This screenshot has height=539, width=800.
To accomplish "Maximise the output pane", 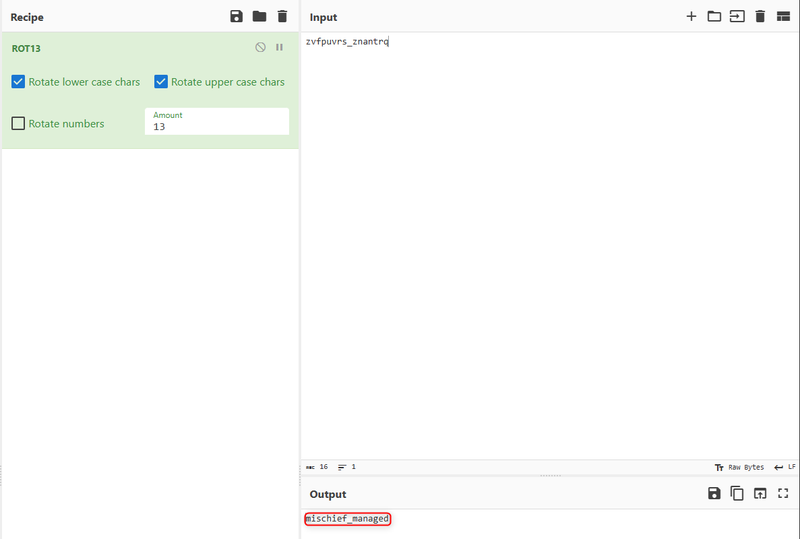I will point(783,493).
